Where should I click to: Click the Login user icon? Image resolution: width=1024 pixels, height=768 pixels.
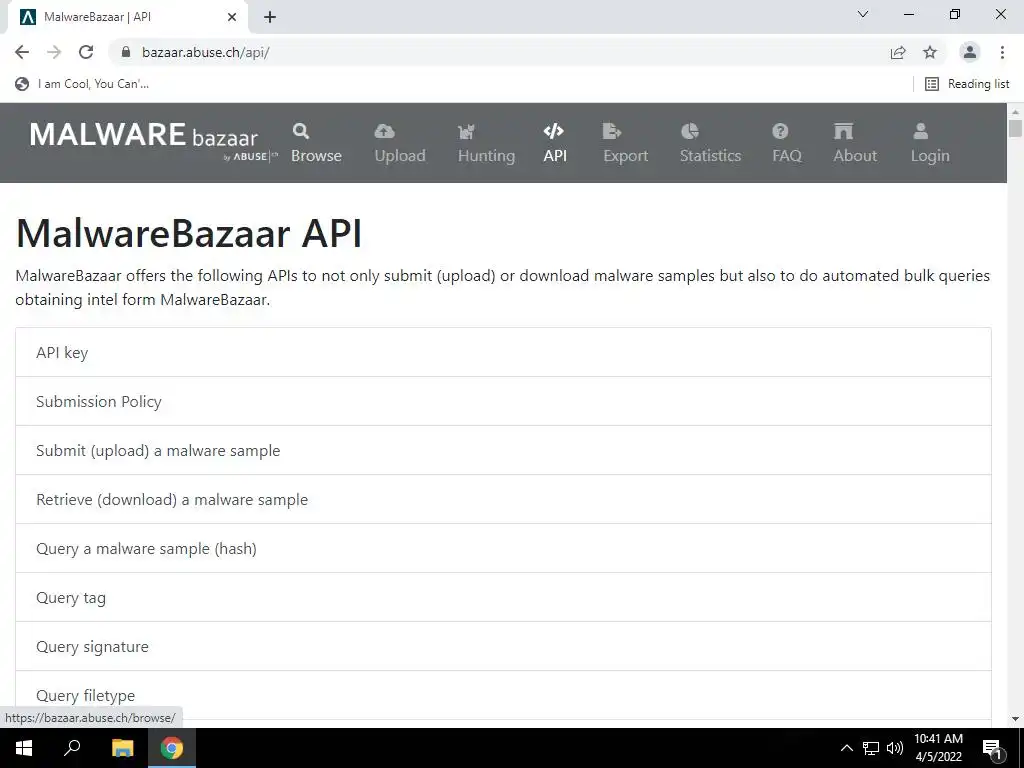921,131
